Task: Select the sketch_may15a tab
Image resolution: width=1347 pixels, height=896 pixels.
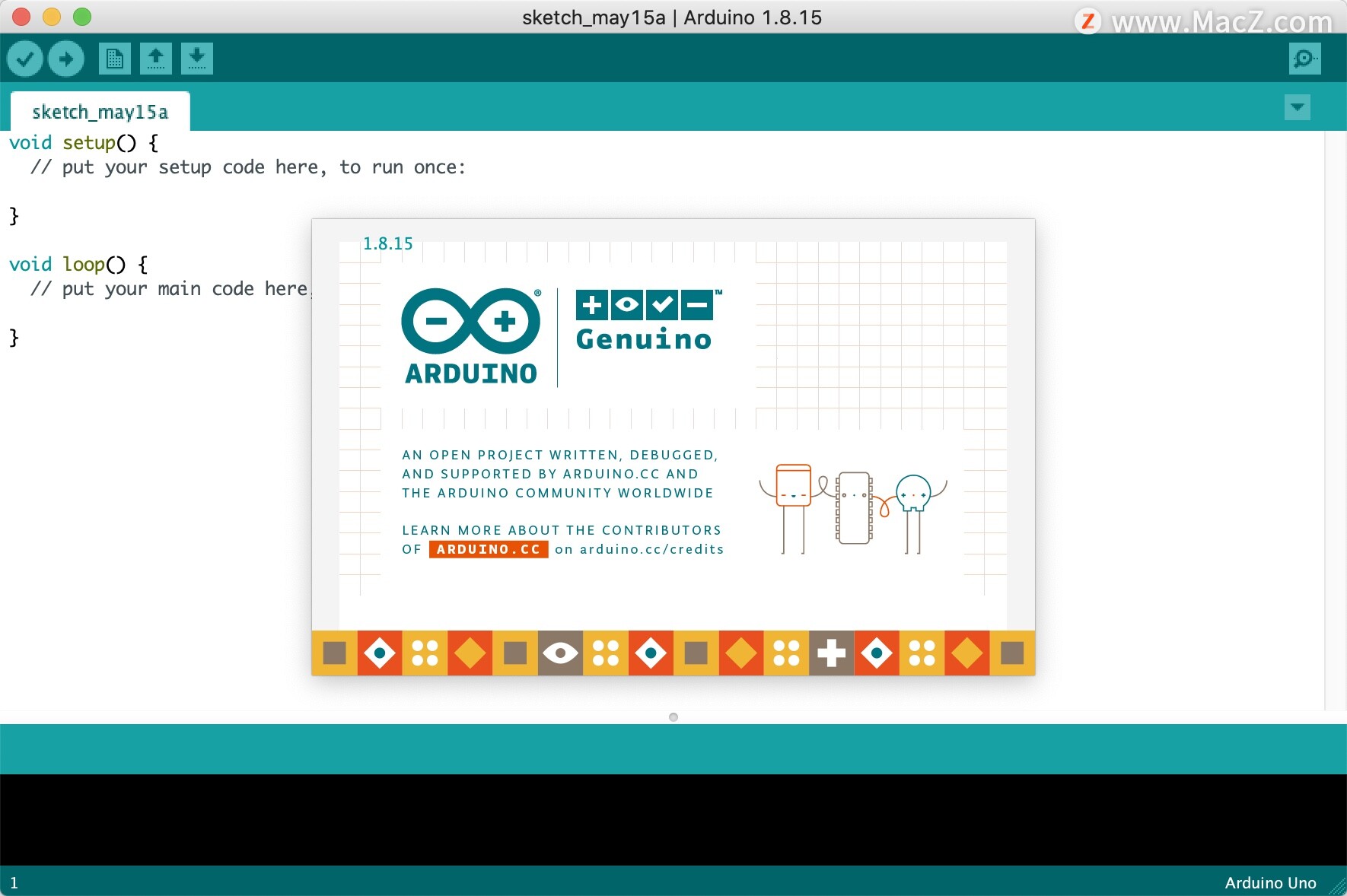Action: (100, 112)
